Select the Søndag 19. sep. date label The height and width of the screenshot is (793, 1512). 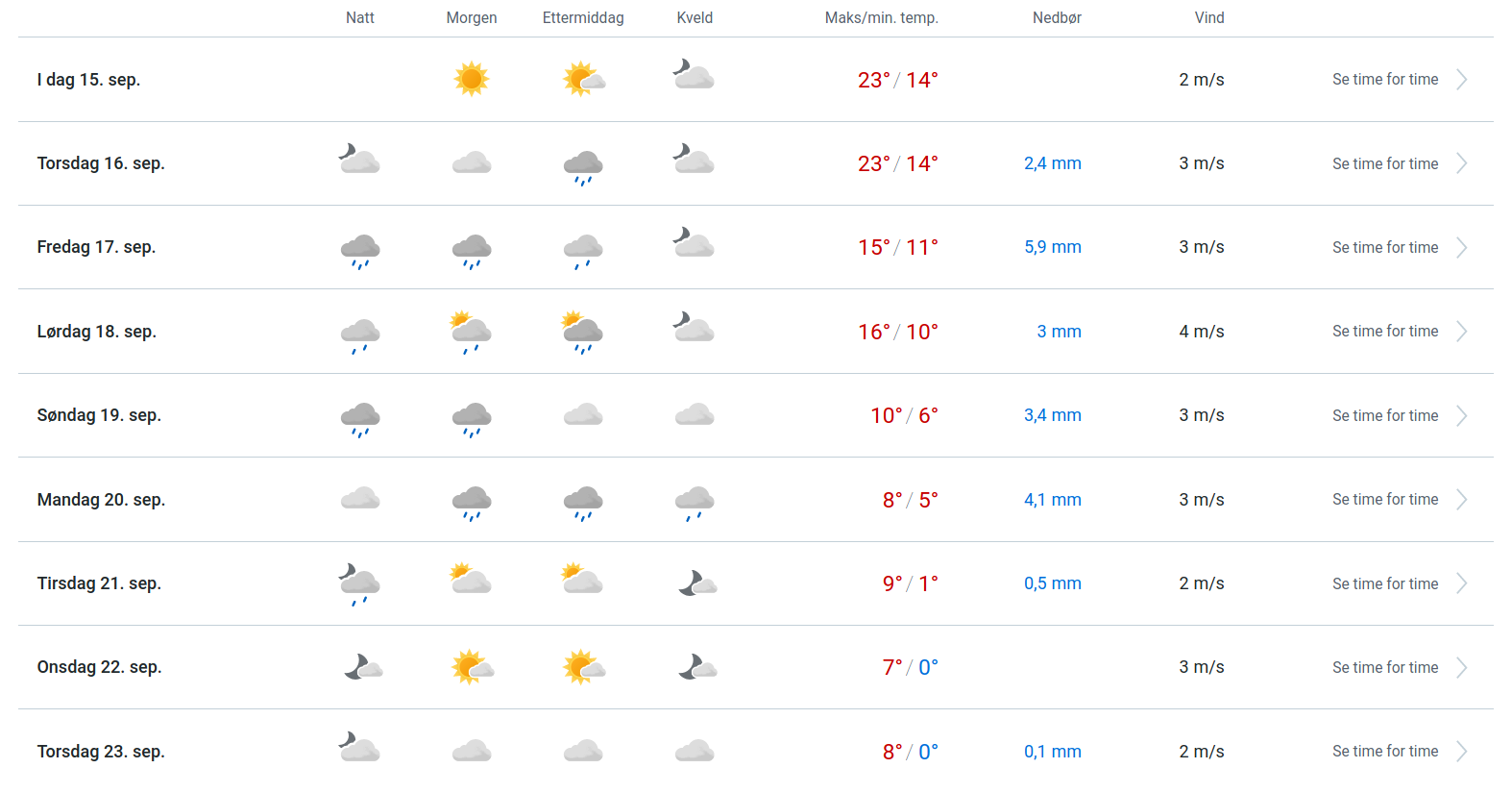(x=99, y=415)
